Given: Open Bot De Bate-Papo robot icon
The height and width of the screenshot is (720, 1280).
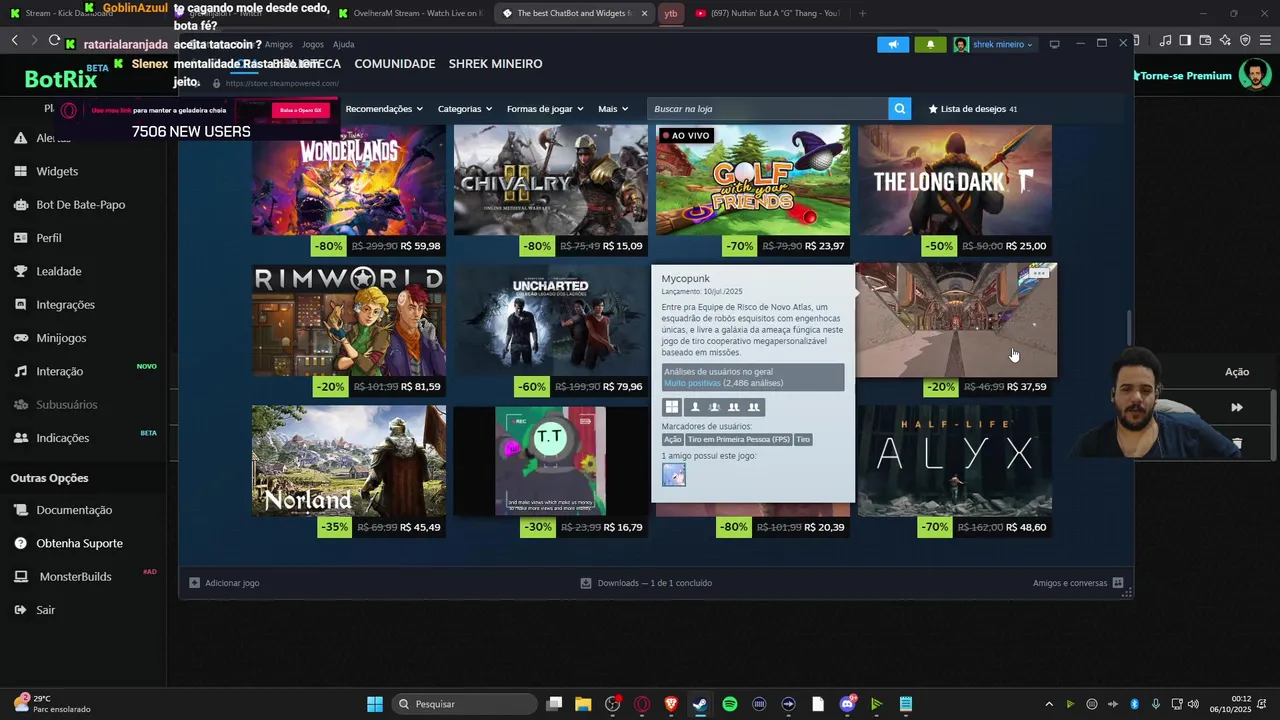Looking at the screenshot, I should [20, 205].
